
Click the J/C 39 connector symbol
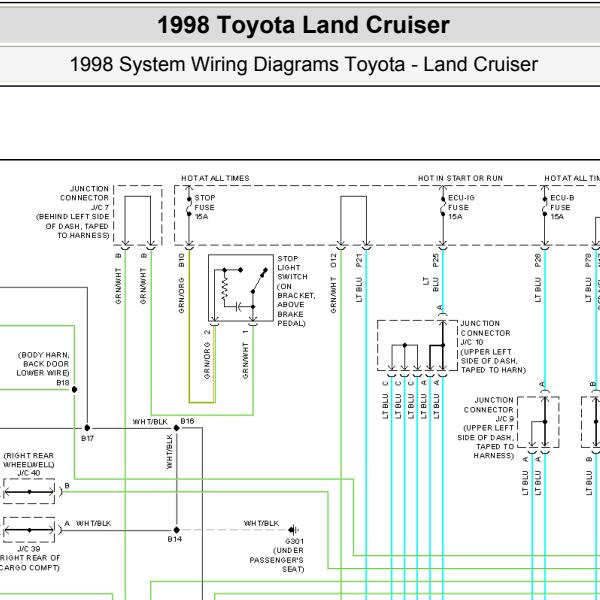(x=29, y=530)
